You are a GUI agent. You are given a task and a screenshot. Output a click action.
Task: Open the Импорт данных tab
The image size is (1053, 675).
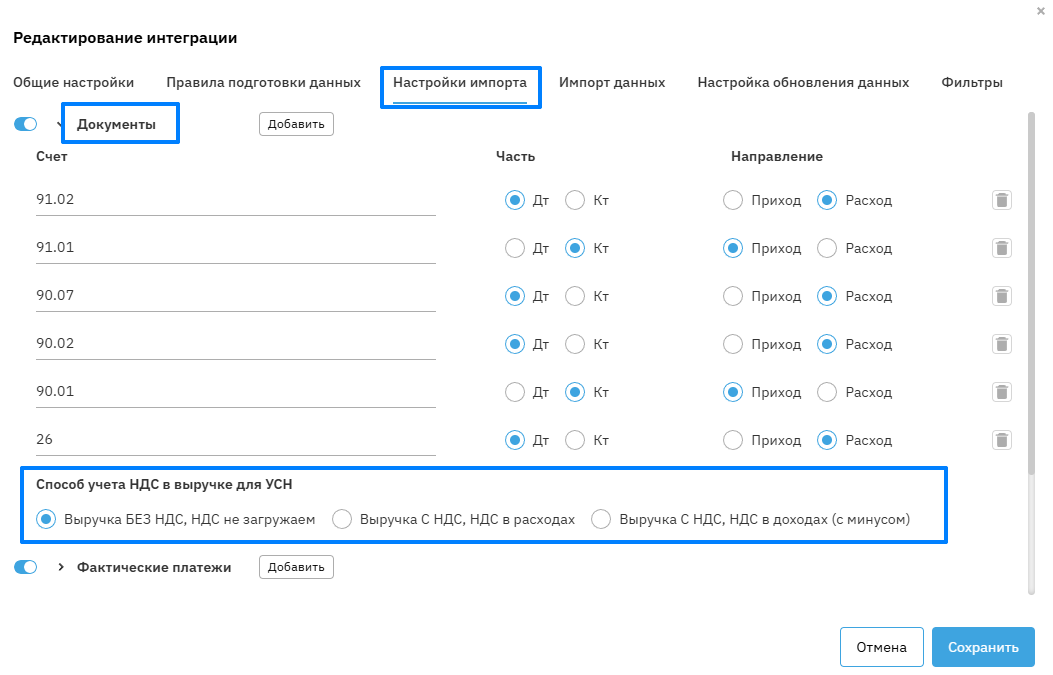click(x=612, y=82)
